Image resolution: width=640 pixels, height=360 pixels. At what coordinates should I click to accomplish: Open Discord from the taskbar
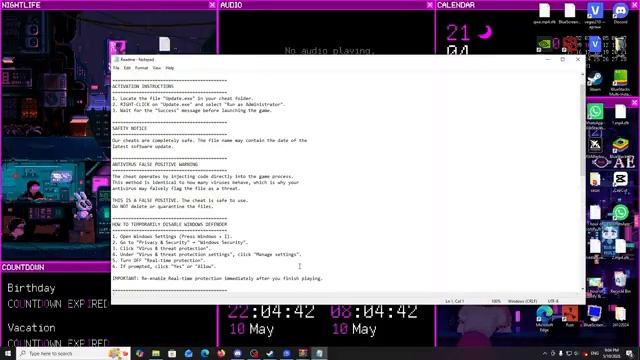pos(238,353)
